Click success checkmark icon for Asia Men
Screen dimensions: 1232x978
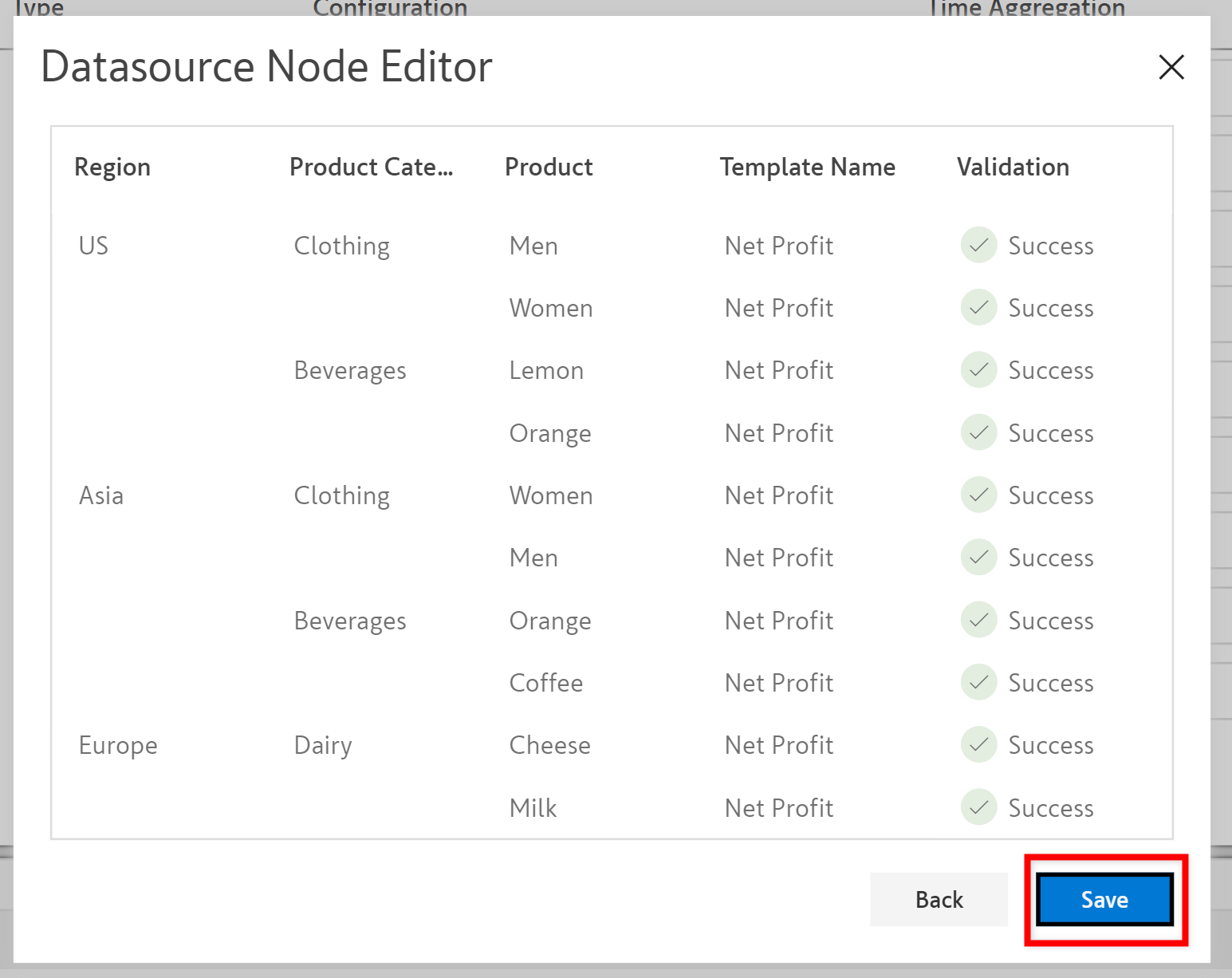tap(978, 557)
